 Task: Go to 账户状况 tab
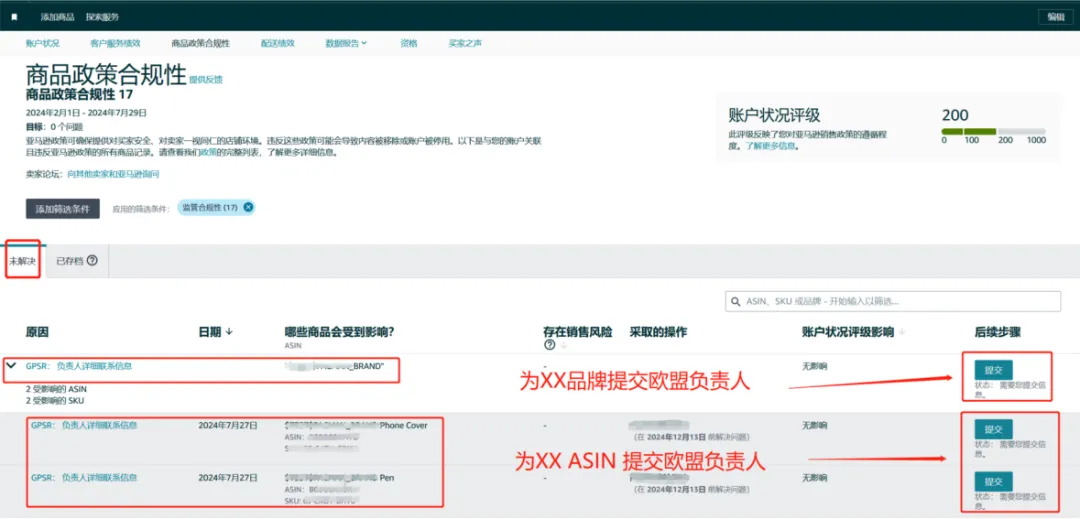click(x=43, y=43)
